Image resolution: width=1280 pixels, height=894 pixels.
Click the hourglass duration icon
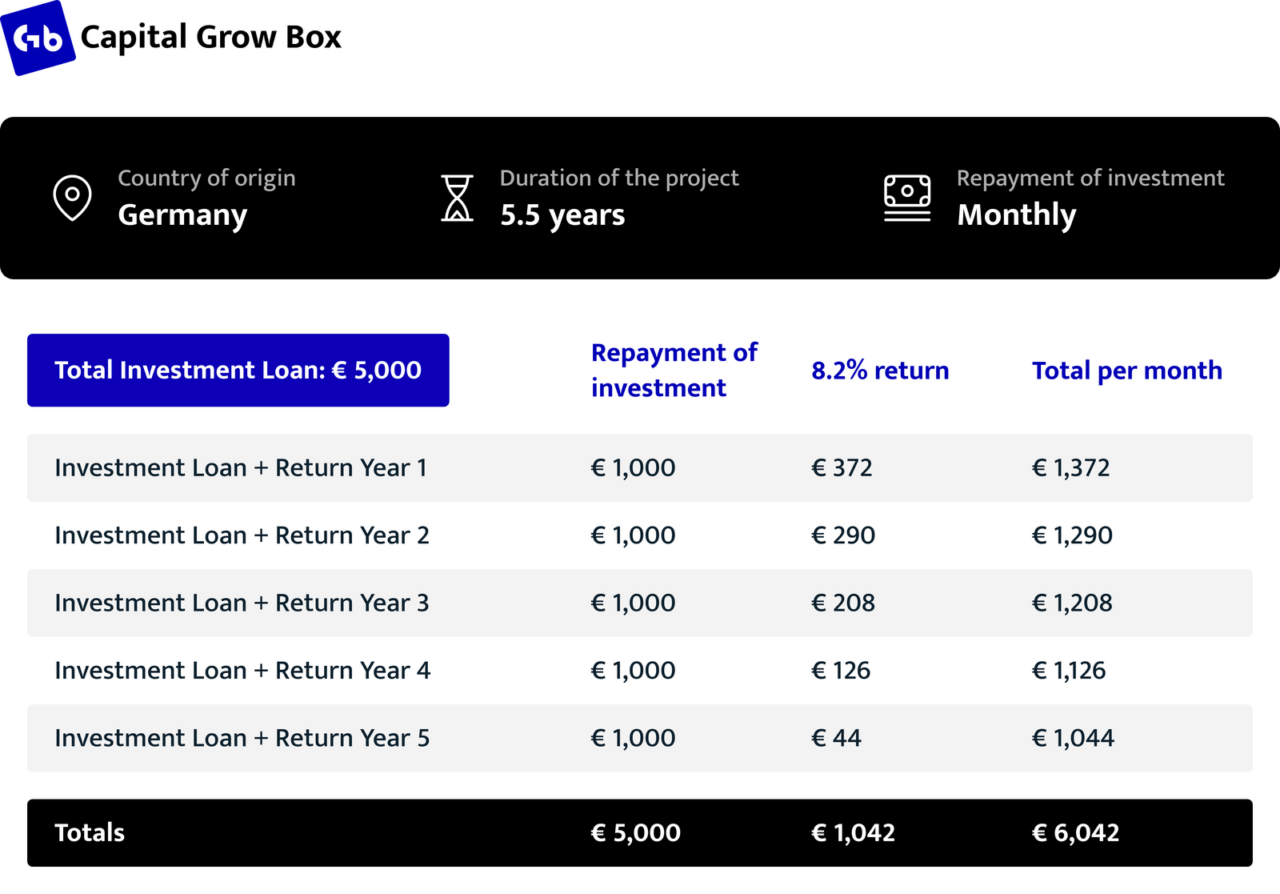[x=457, y=198]
